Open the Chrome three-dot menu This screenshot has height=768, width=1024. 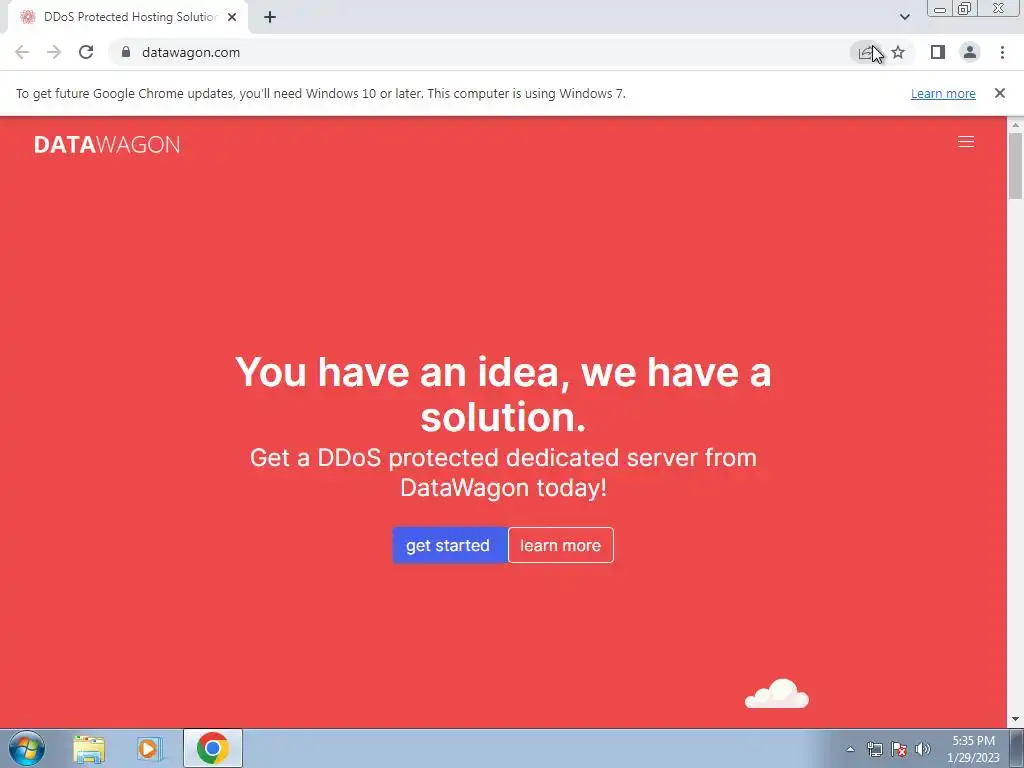(x=1002, y=52)
